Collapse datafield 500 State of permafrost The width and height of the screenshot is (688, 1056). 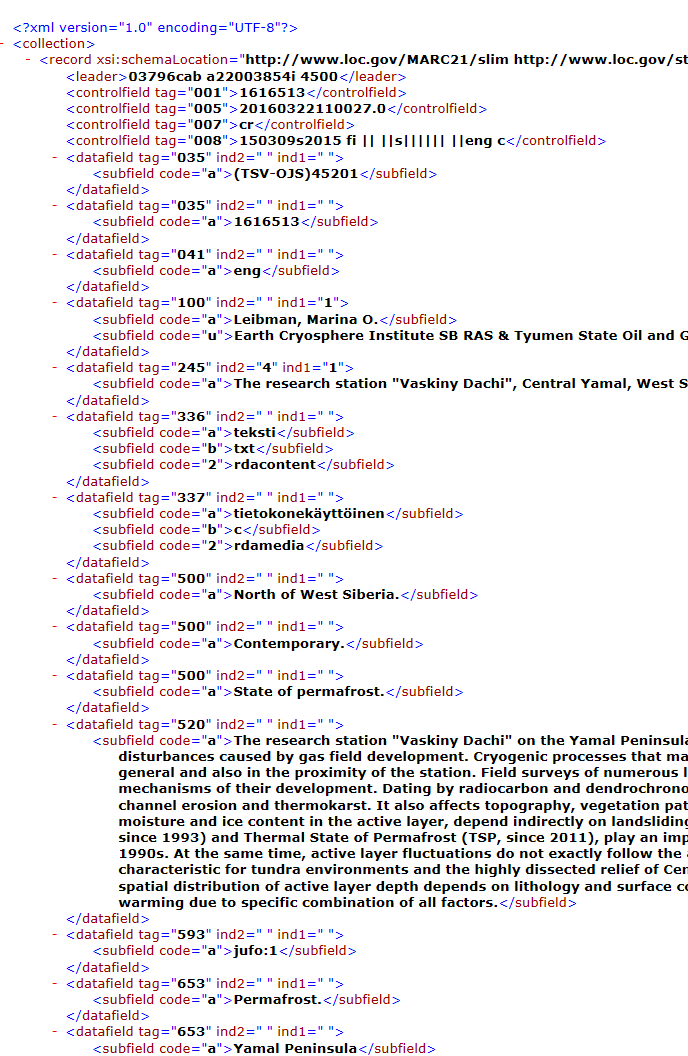tap(55, 675)
